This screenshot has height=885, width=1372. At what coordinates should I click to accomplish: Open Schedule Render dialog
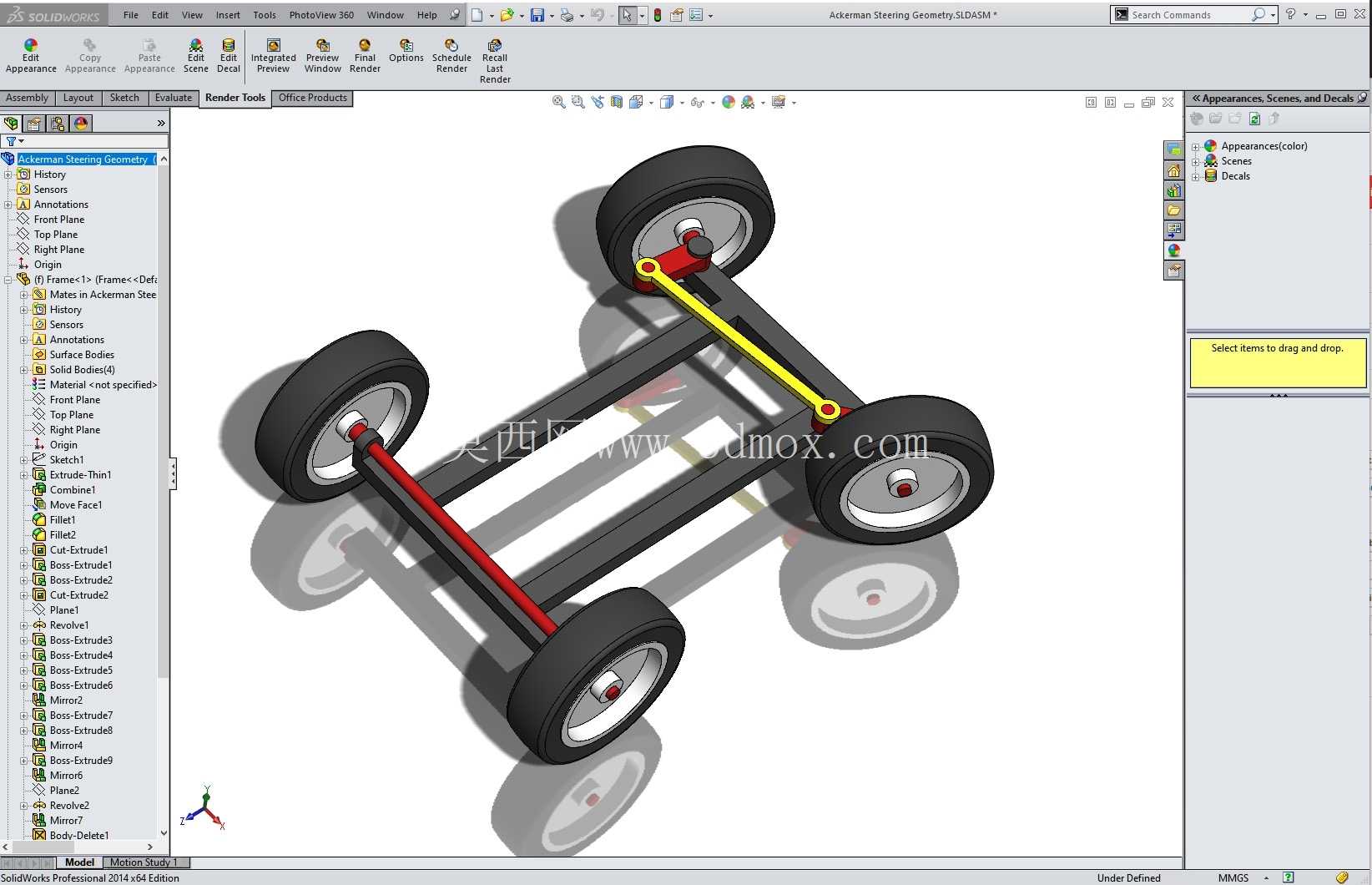click(451, 56)
